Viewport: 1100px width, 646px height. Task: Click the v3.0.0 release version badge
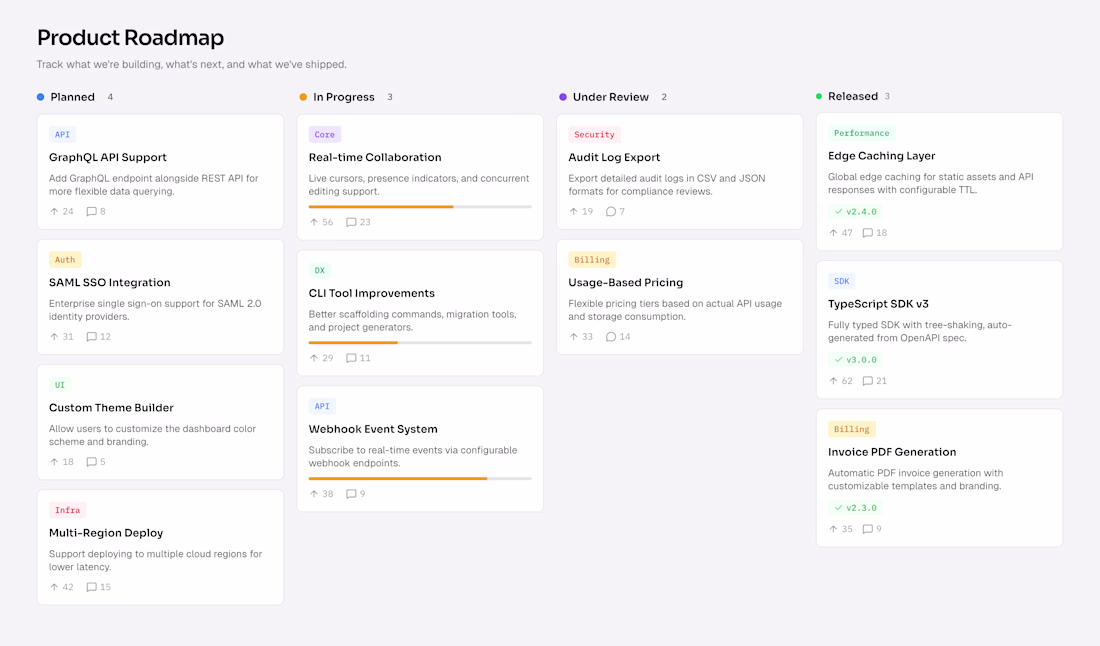[x=854, y=360]
